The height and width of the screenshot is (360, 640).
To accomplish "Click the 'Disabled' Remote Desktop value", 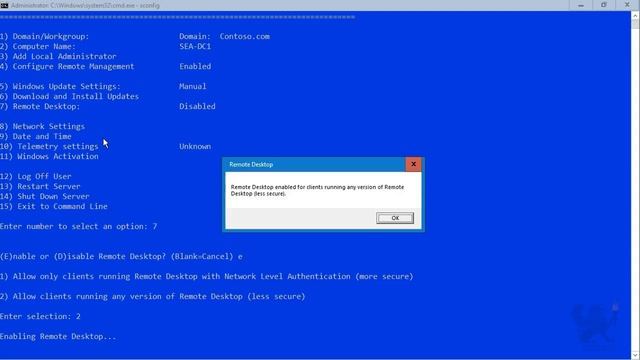I will coord(197,106).
